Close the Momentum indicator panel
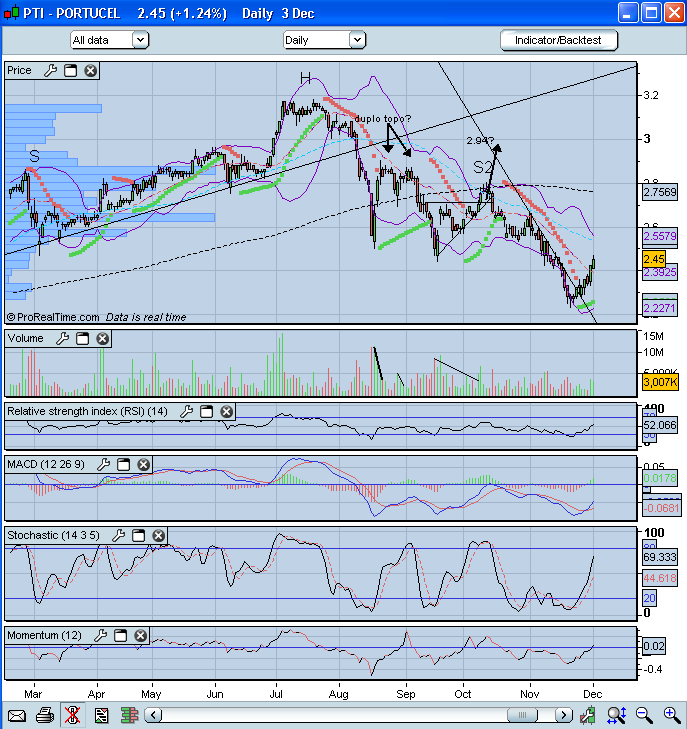Image resolution: width=687 pixels, height=729 pixels. [x=141, y=636]
